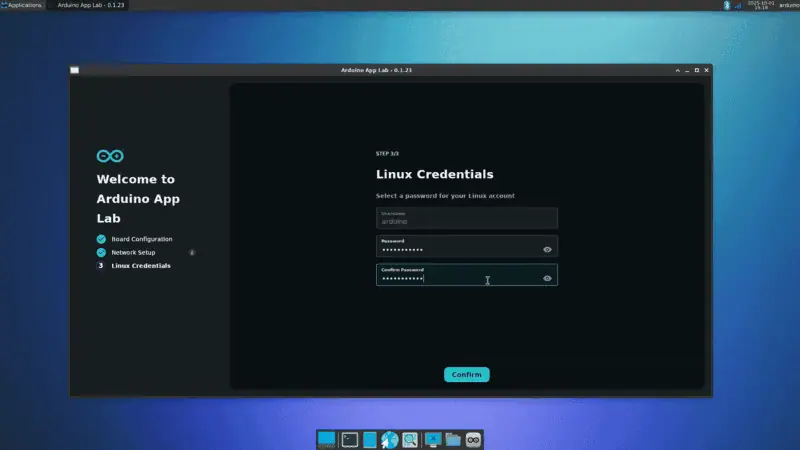Launch Arduino App Lab from the dock

click(x=473, y=439)
